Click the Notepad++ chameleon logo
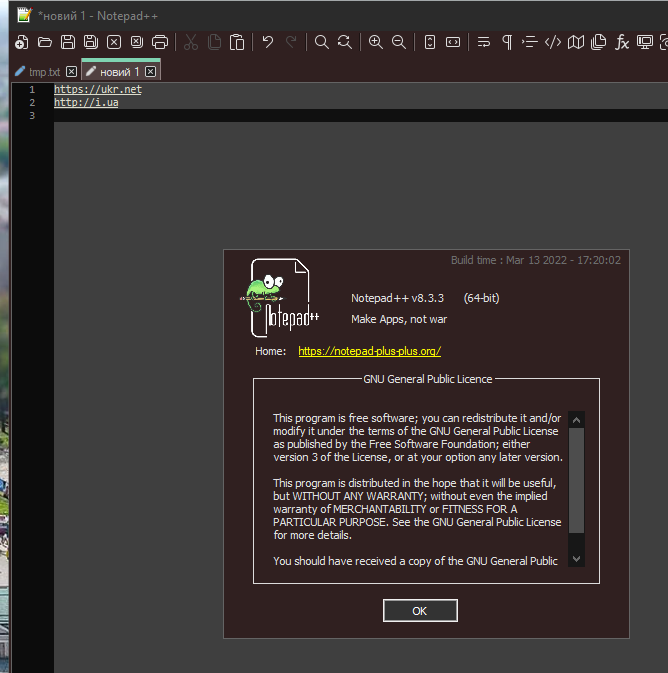Image resolution: width=668 pixels, height=673 pixels. point(279,297)
